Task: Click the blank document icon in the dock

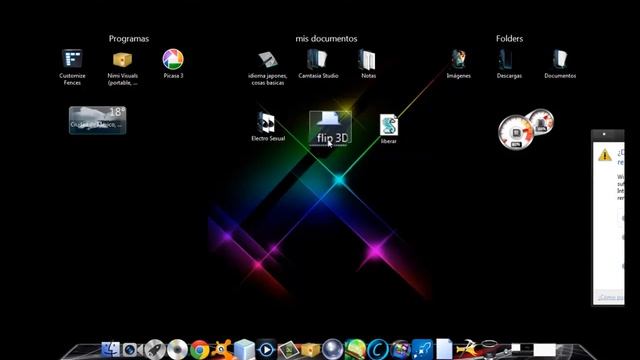Action: [444, 349]
